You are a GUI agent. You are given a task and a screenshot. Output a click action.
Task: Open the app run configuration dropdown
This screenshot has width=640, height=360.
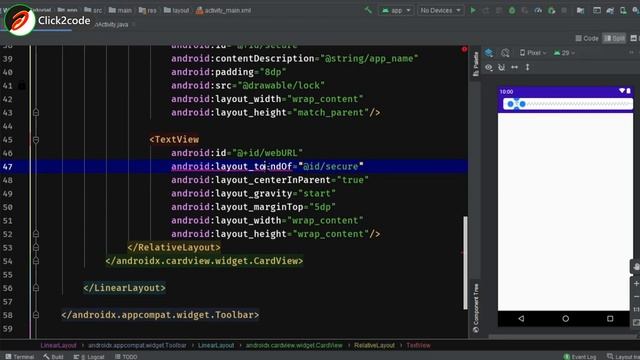396,10
